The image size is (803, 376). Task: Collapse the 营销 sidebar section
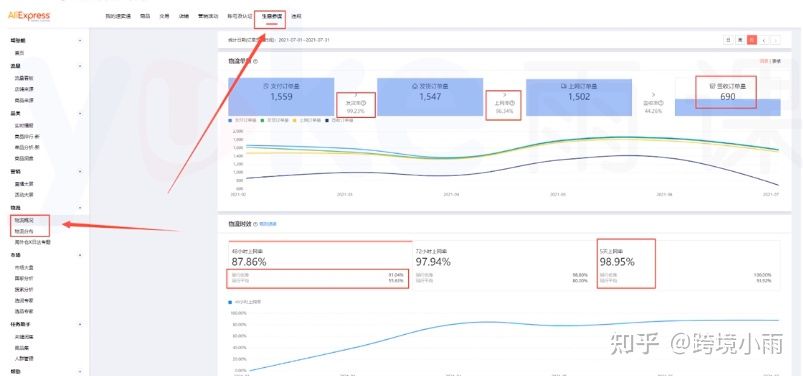80,172
